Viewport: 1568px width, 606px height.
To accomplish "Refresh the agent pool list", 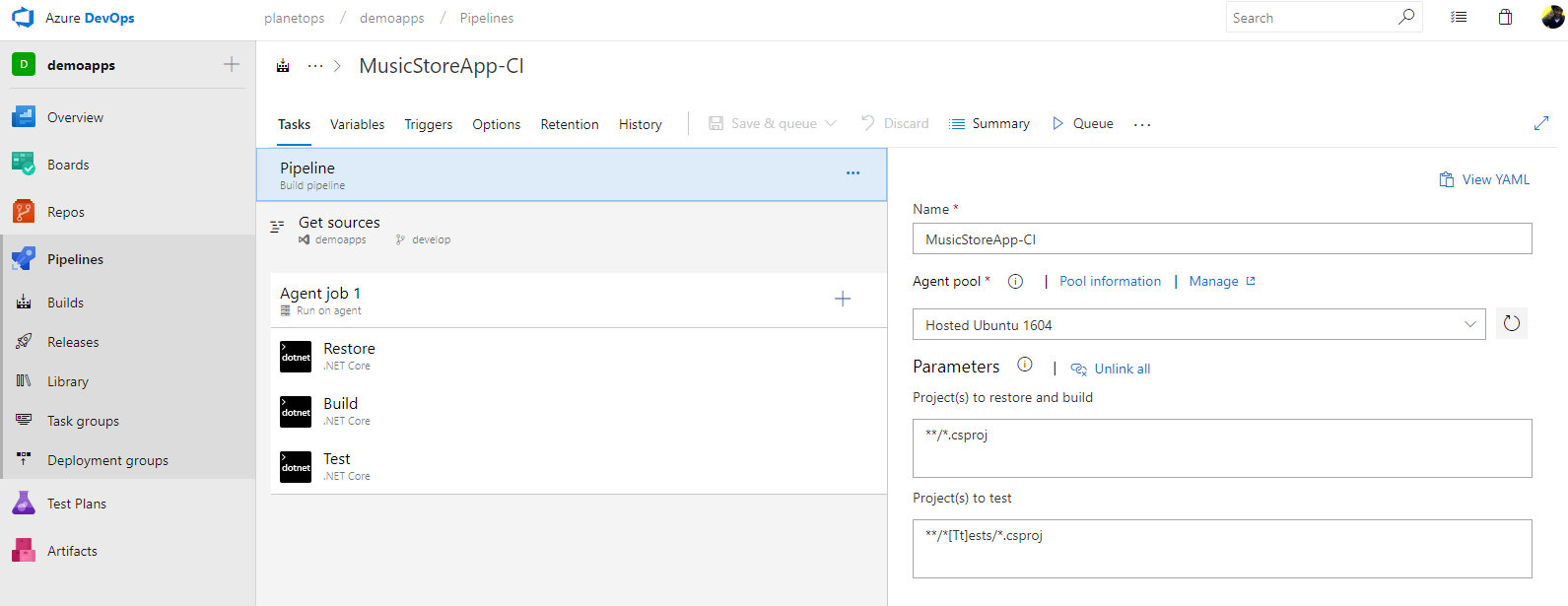I will pyautogui.click(x=1512, y=323).
